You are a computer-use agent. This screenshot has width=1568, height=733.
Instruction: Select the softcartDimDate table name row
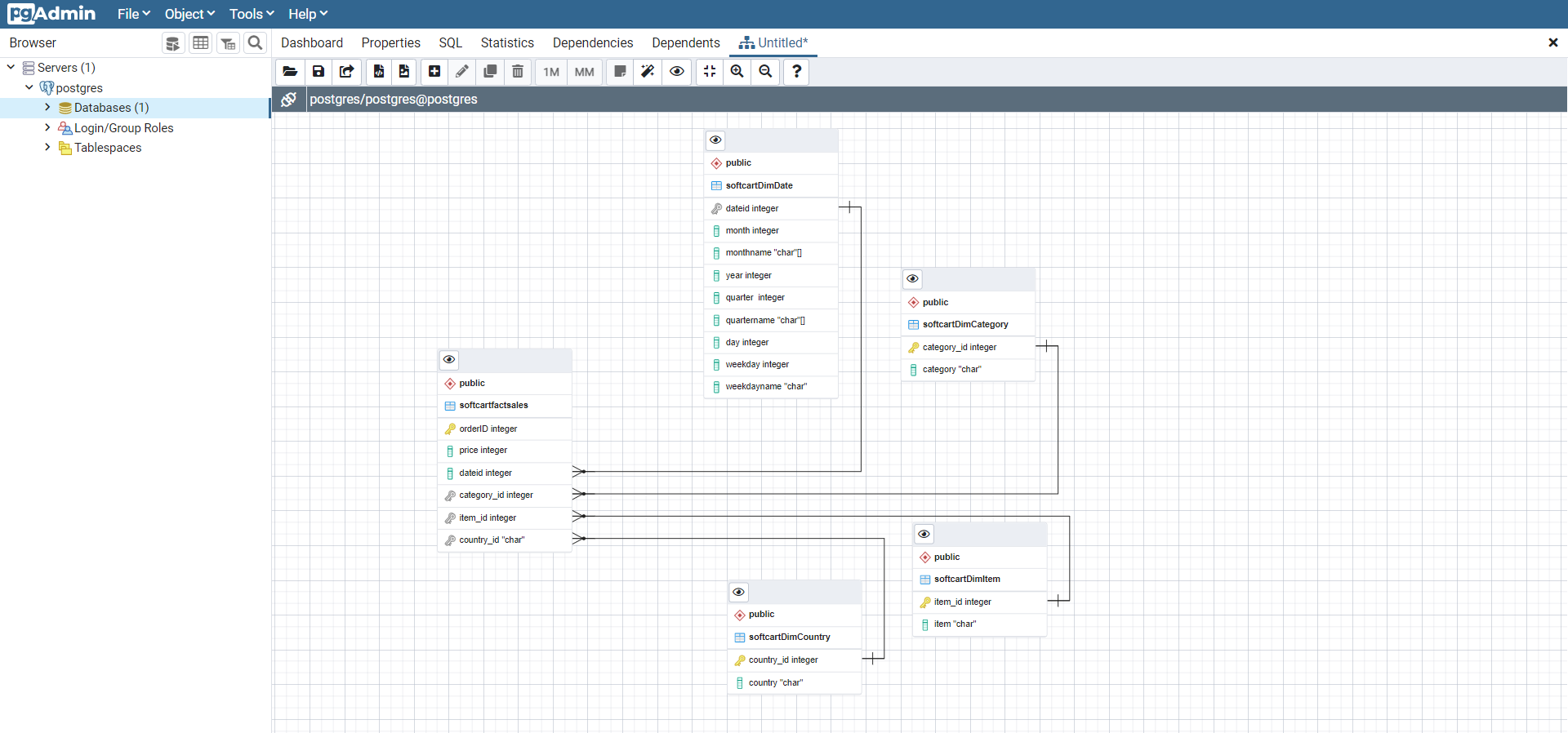[x=771, y=186]
